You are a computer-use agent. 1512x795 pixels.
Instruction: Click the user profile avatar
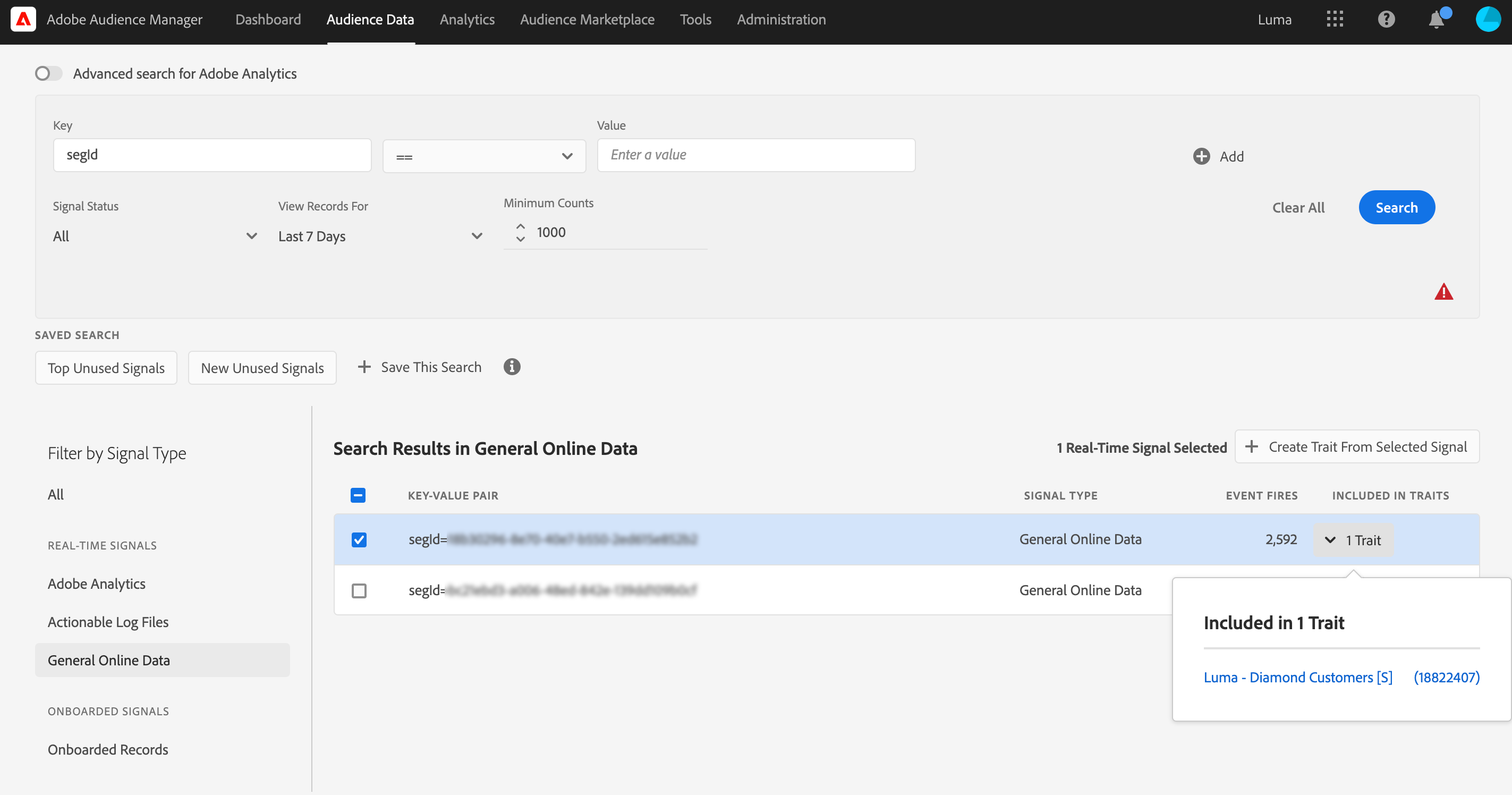click(1488, 19)
